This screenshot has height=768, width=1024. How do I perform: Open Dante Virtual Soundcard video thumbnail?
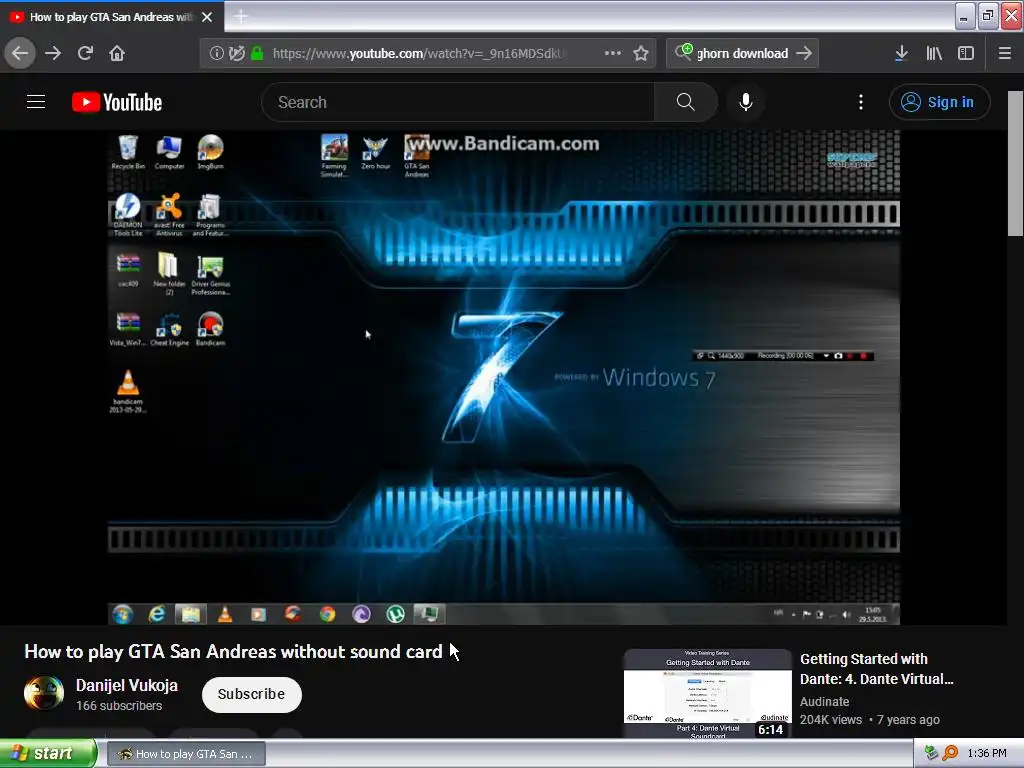click(708, 694)
